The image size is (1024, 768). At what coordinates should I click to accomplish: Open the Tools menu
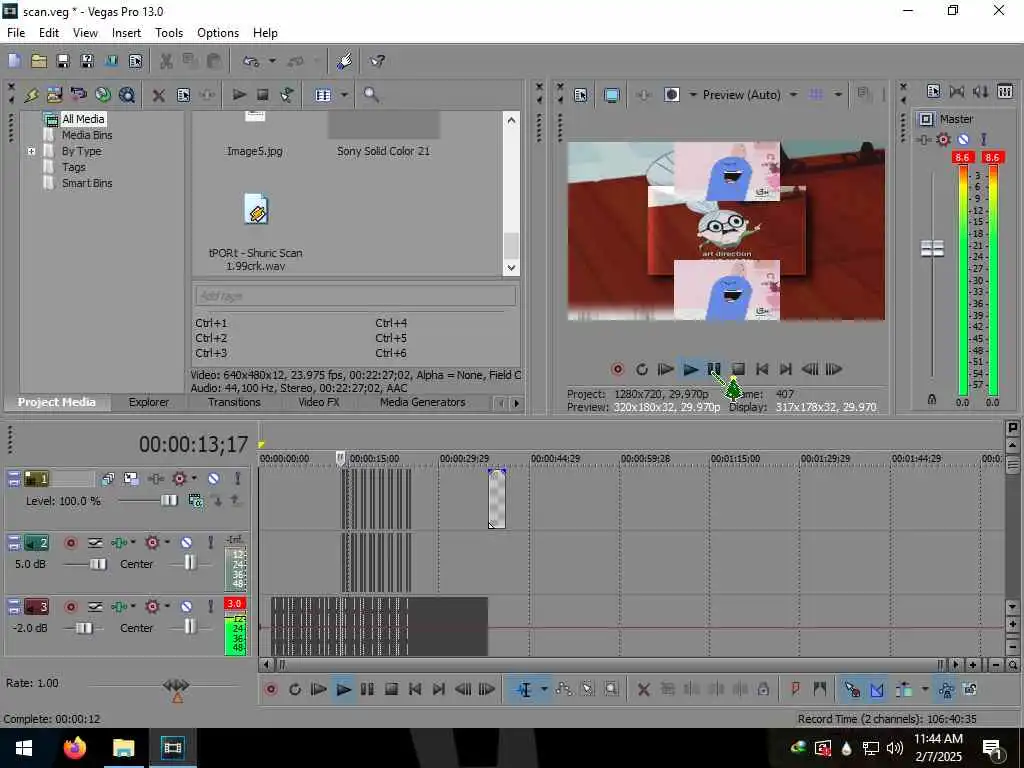(168, 33)
